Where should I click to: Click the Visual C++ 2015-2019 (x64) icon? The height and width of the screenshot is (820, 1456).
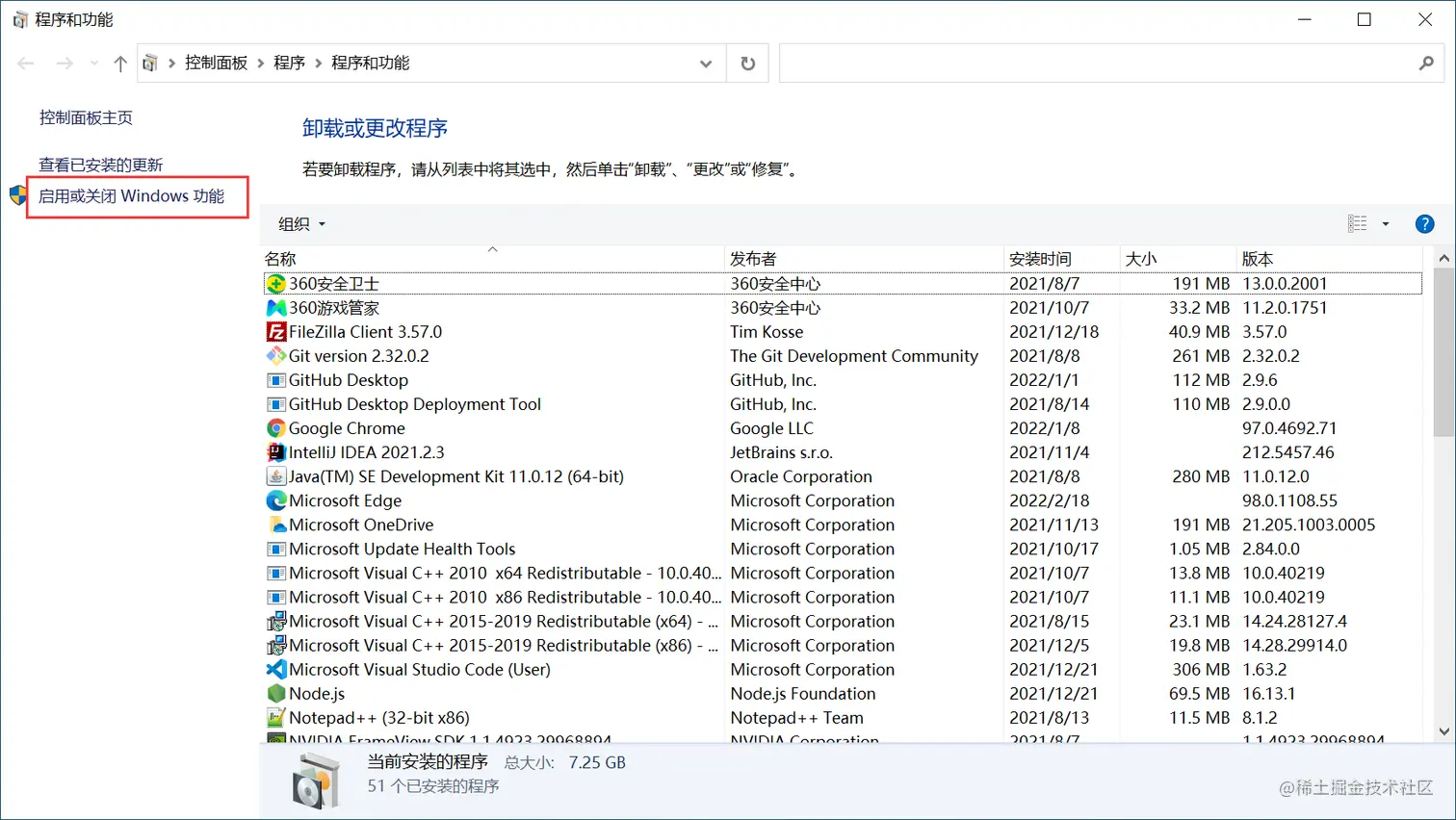click(276, 621)
